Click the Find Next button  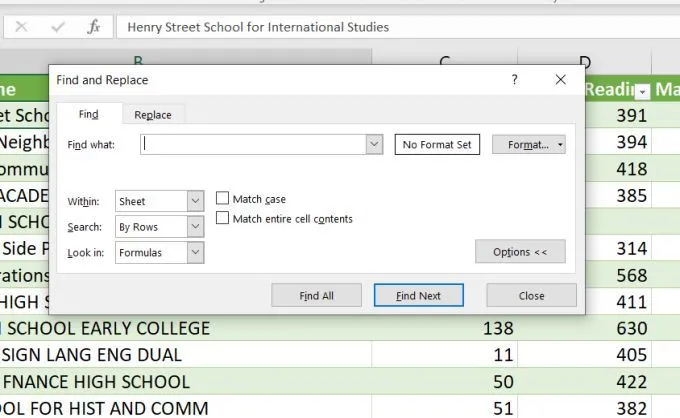click(418, 295)
